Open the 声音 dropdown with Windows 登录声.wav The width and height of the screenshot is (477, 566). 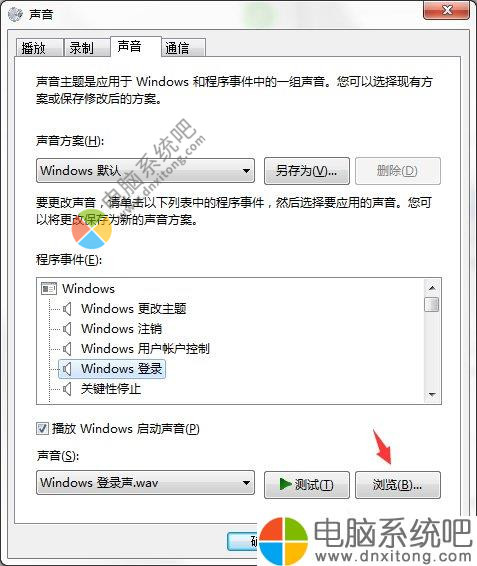tap(146, 483)
